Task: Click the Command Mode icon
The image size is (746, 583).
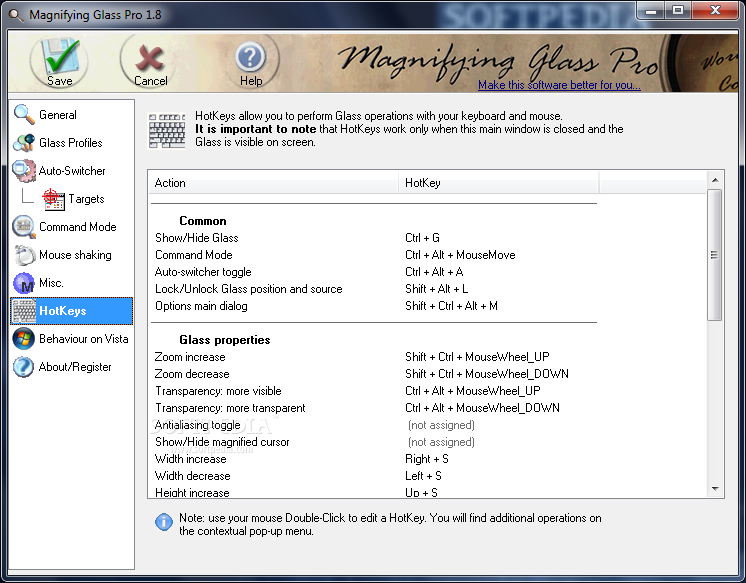Action: pos(24,227)
